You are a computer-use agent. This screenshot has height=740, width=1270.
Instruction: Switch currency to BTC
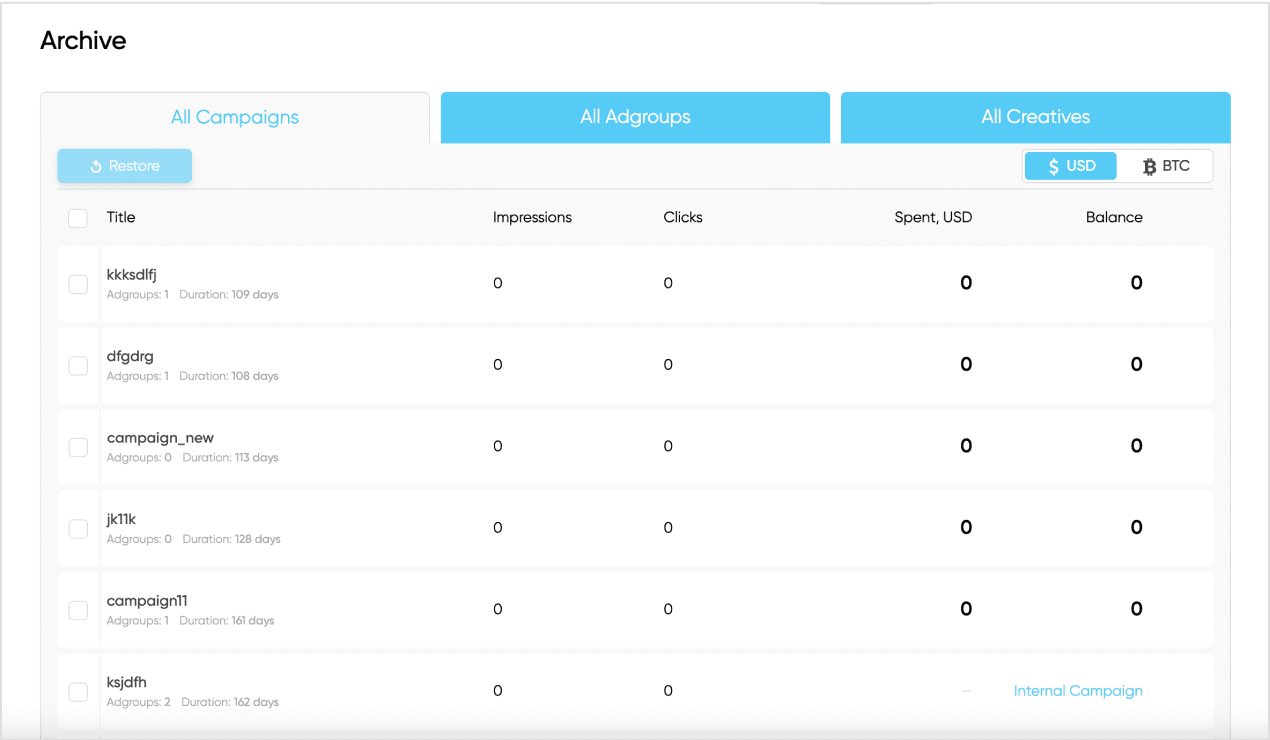click(1166, 166)
